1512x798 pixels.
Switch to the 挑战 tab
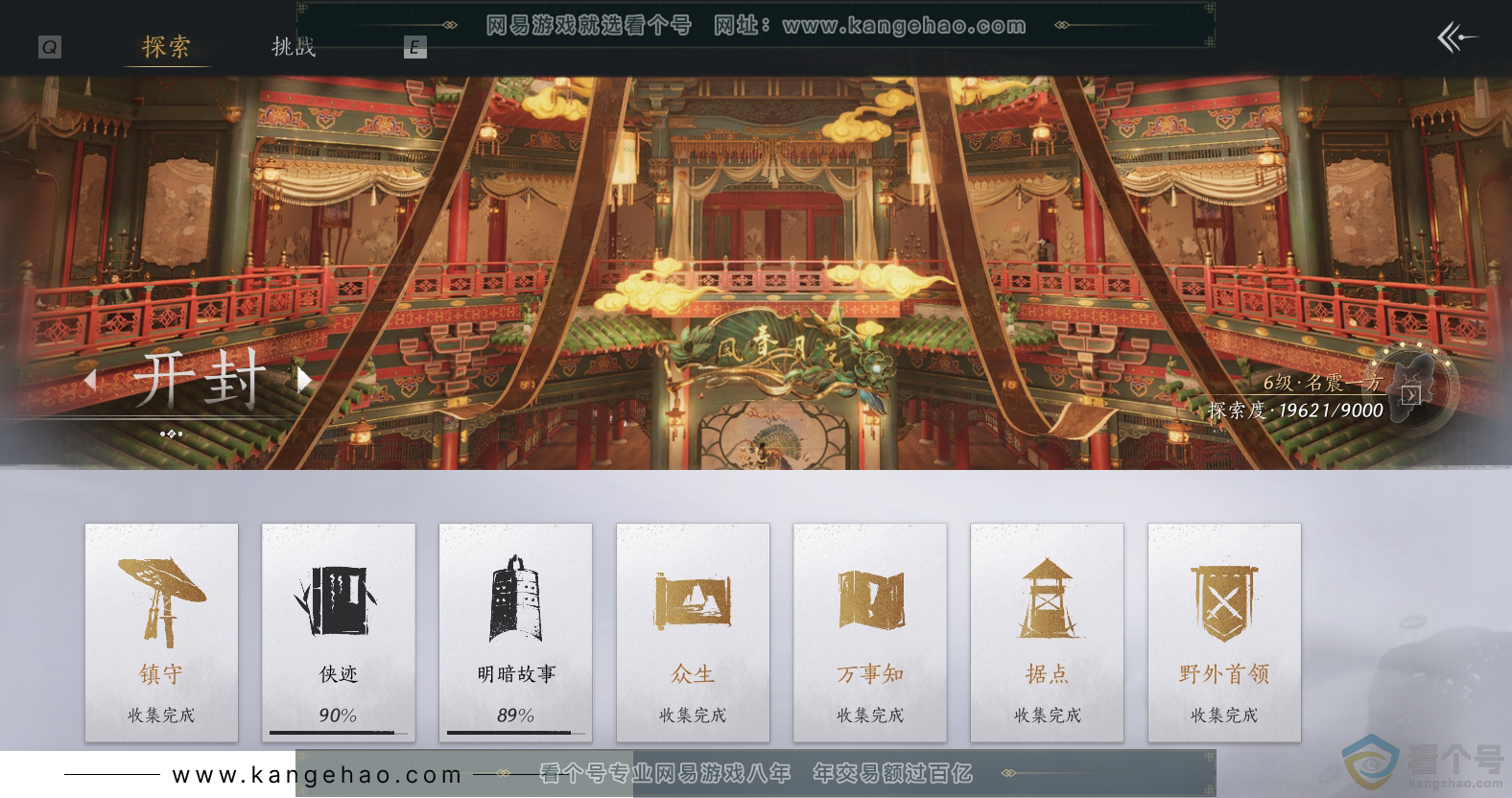click(294, 46)
